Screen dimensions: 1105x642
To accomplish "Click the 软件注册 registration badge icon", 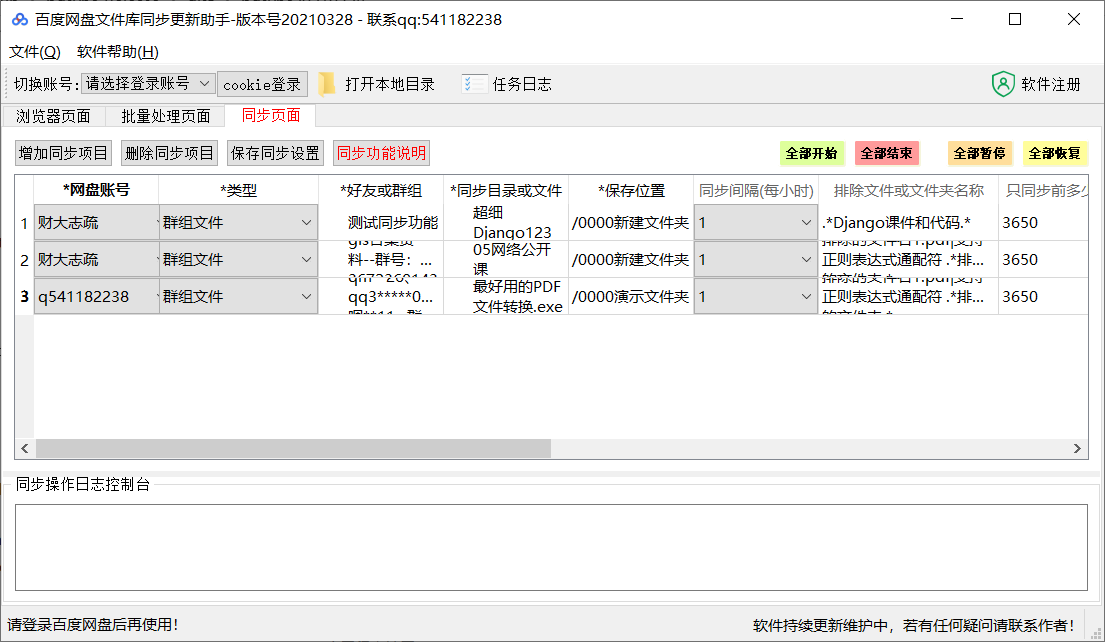I will [x=1002, y=84].
